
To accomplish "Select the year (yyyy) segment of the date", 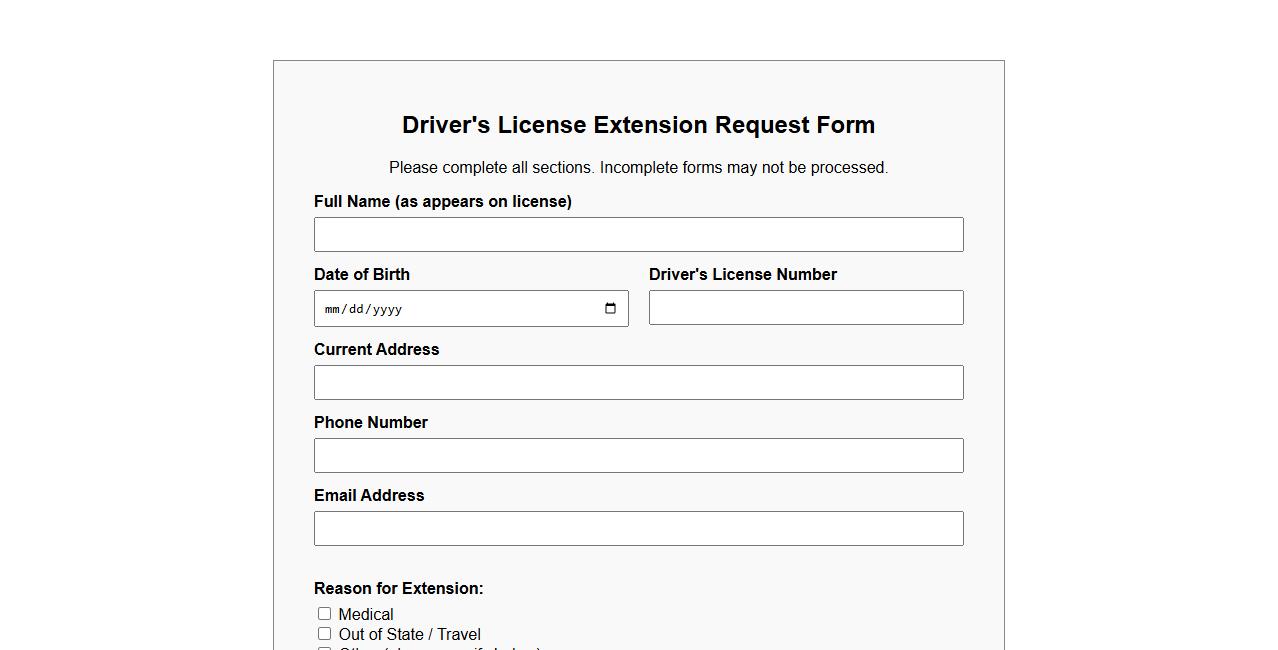I will [x=389, y=309].
